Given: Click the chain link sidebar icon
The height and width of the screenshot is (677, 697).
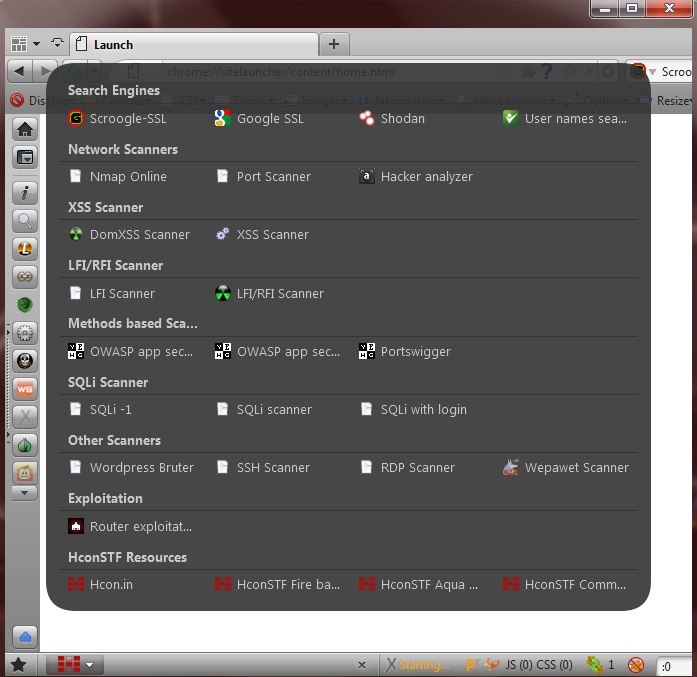Looking at the screenshot, I should (x=25, y=277).
